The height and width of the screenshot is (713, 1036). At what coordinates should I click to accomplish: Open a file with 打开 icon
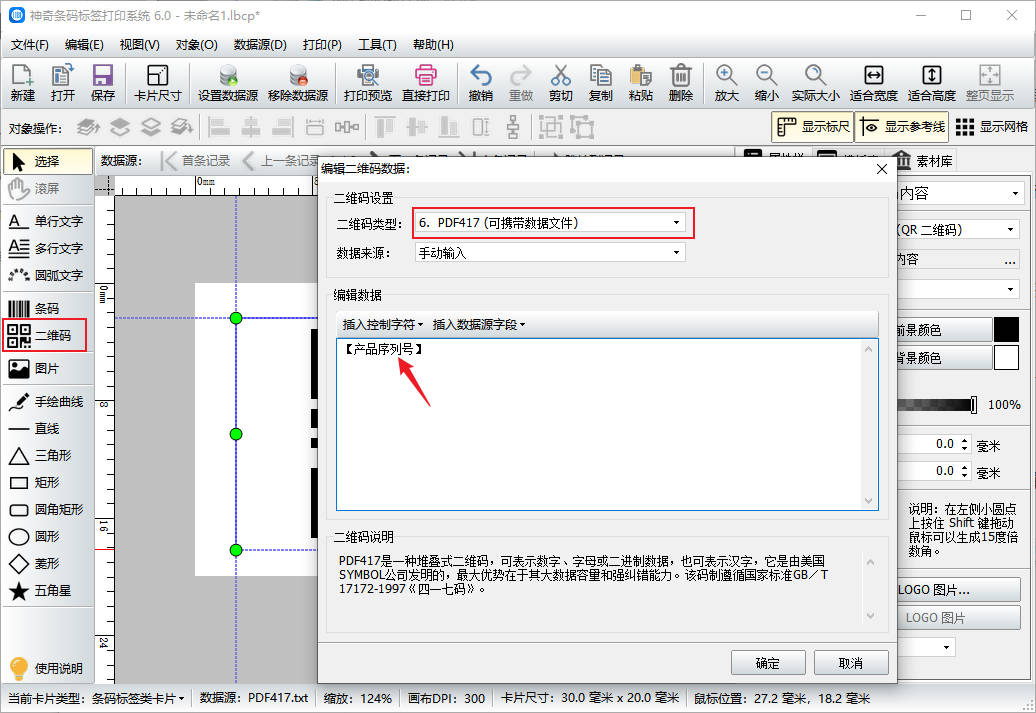[63, 83]
